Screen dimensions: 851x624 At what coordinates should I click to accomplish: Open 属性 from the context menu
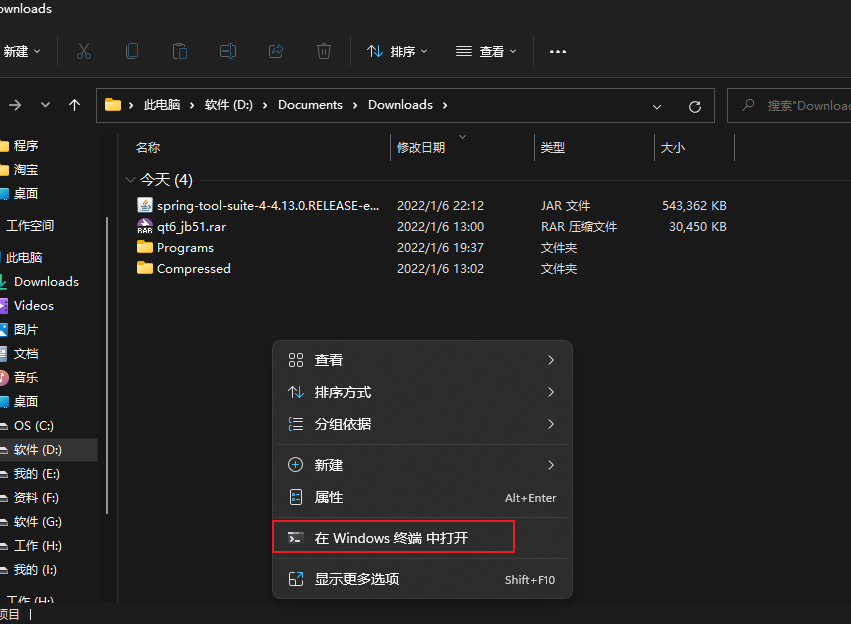421,497
